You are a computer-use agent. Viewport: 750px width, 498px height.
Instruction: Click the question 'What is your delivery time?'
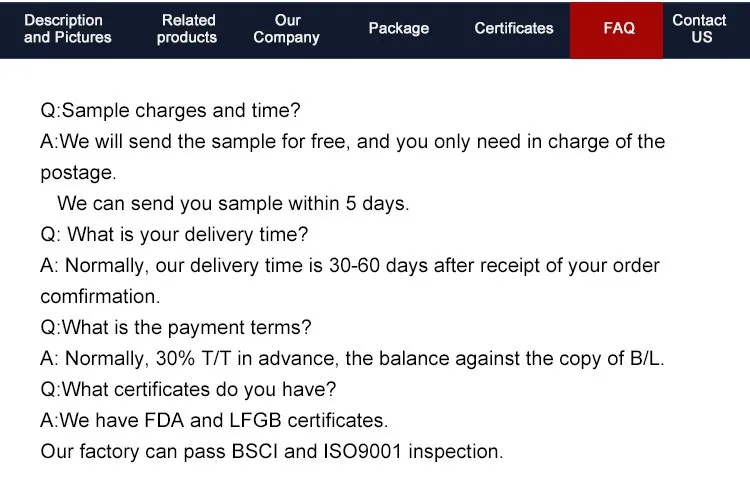tap(174, 235)
